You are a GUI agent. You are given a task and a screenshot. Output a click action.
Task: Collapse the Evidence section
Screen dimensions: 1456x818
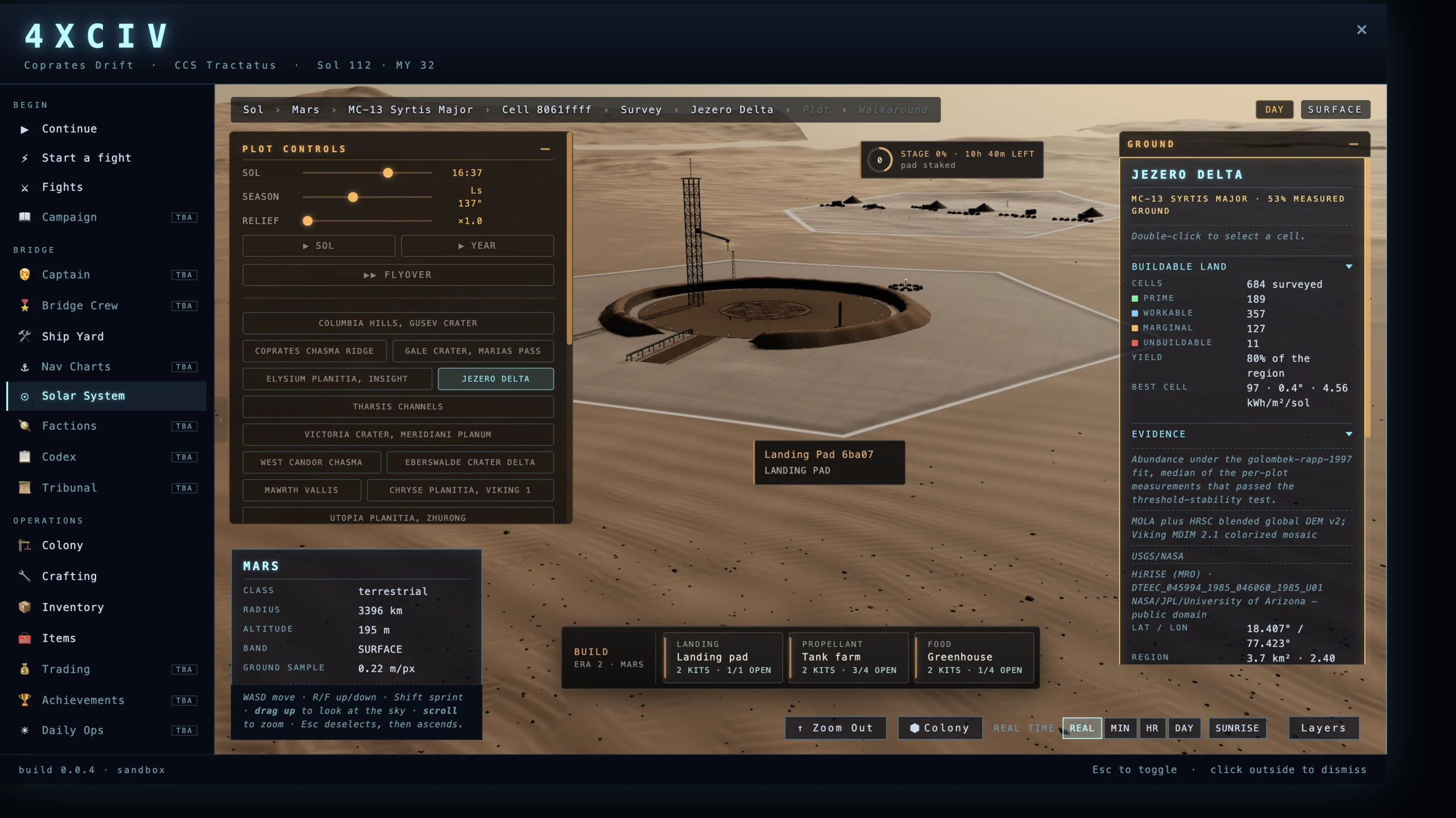coord(1349,434)
